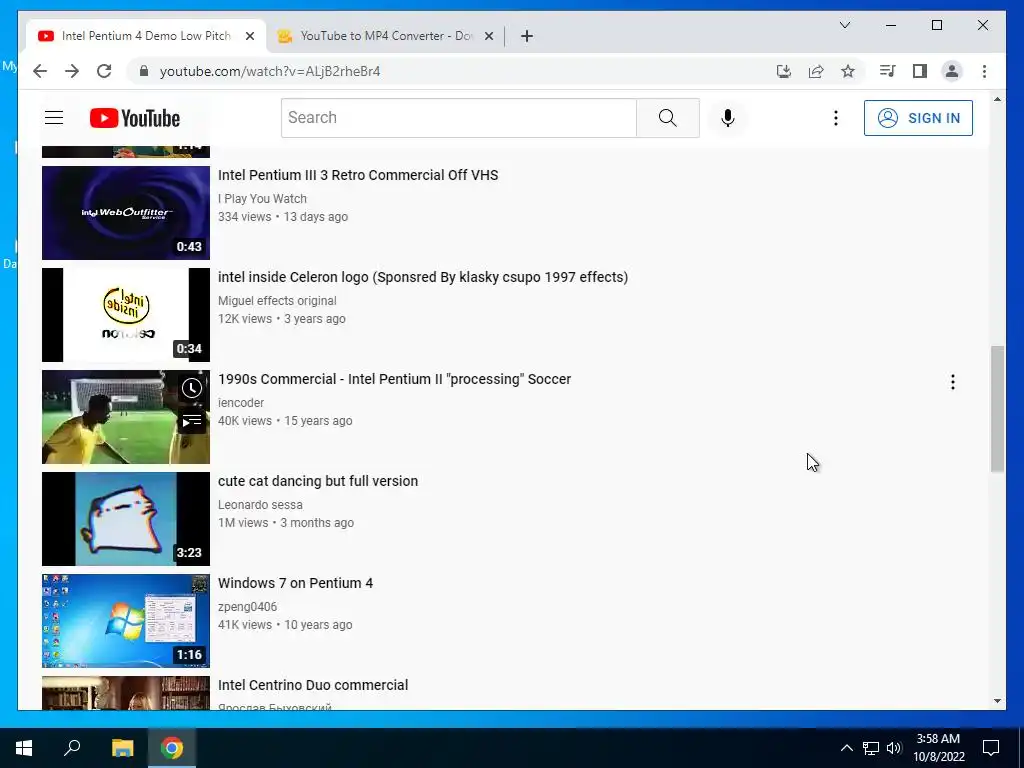Open Intel Pentium III 3 Retro Commercial title

358,175
